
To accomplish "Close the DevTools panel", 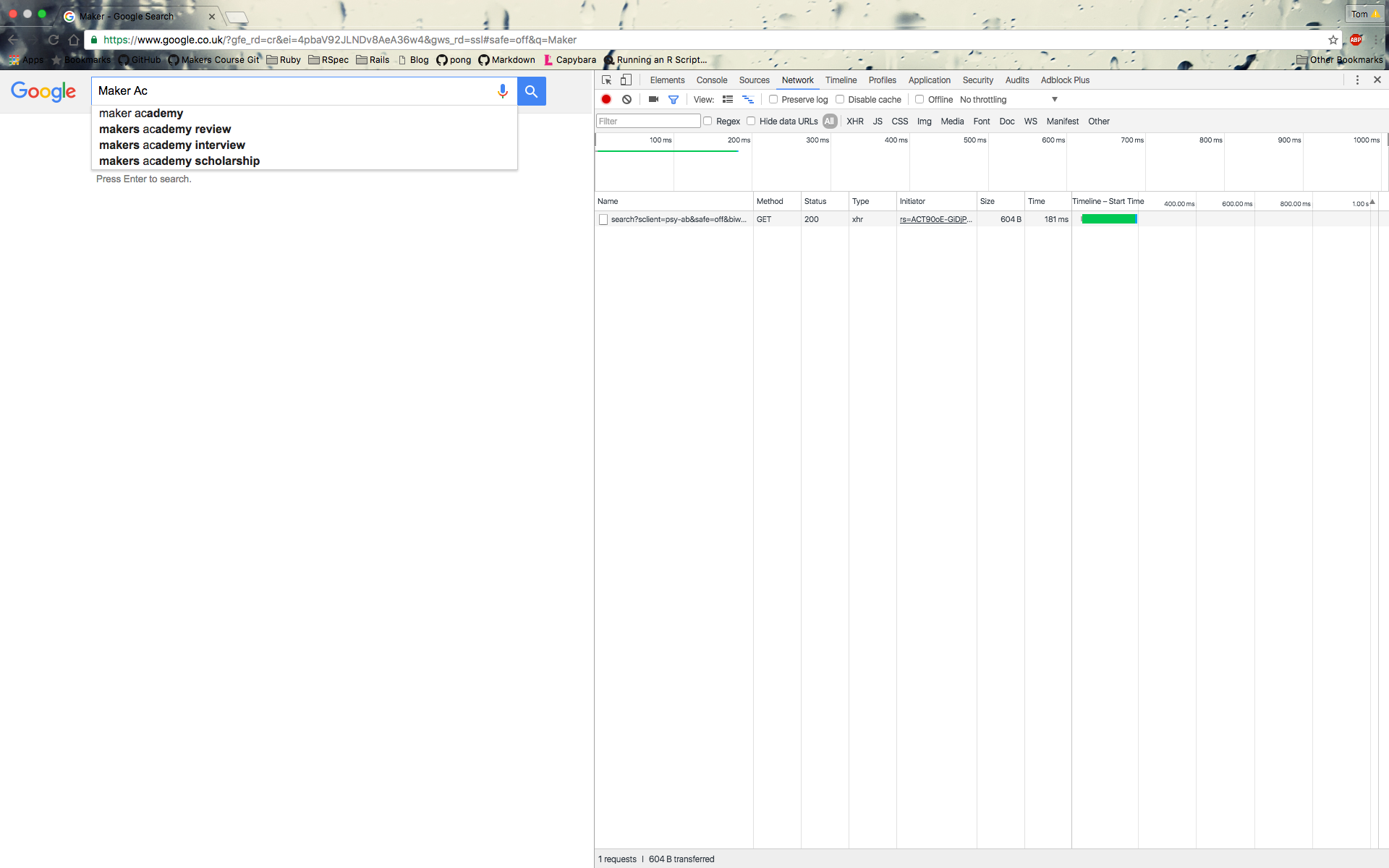I will coord(1377,80).
